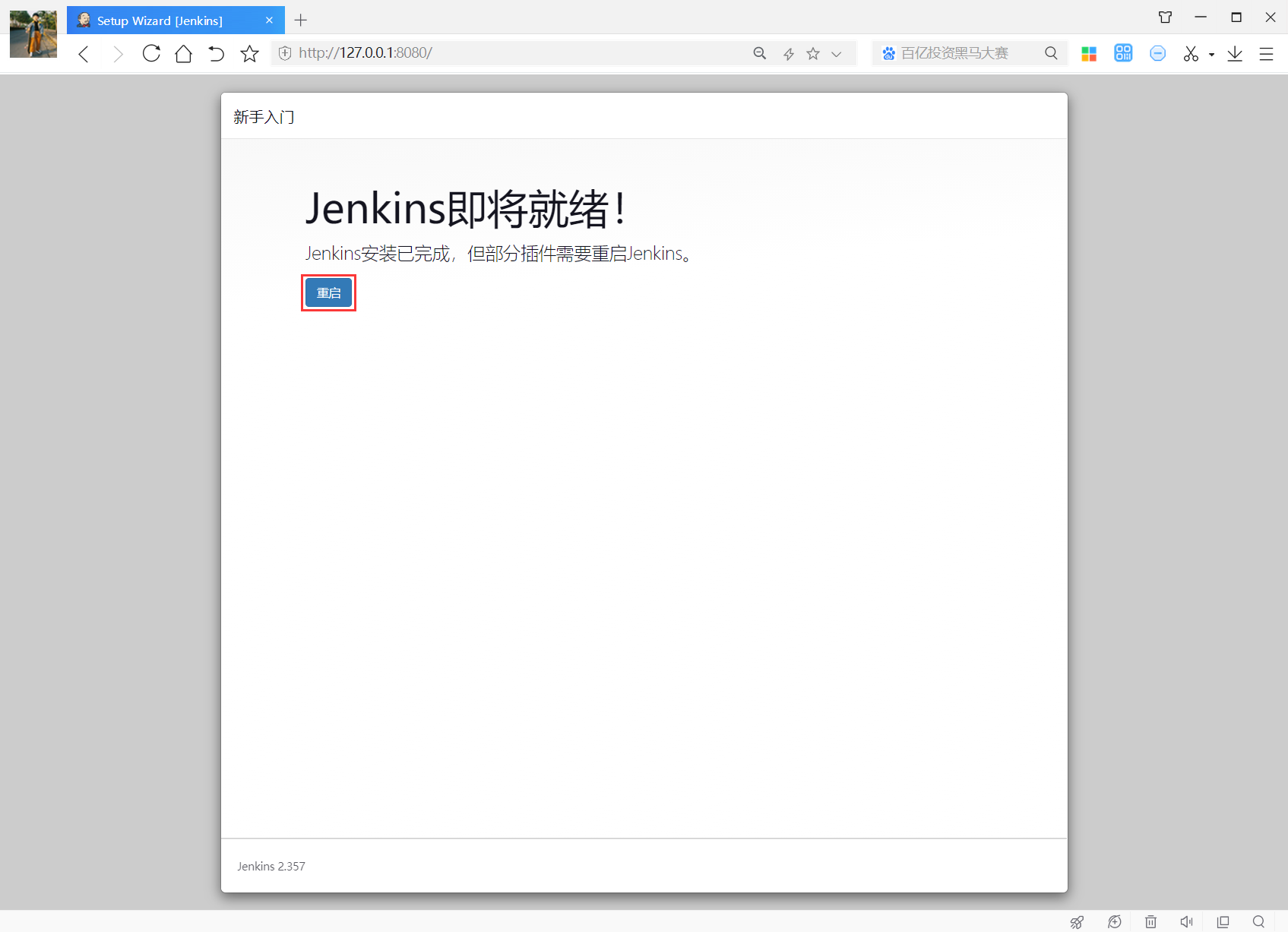Open the browser hamburger menu
The height and width of the screenshot is (932, 1288).
point(1266,54)
